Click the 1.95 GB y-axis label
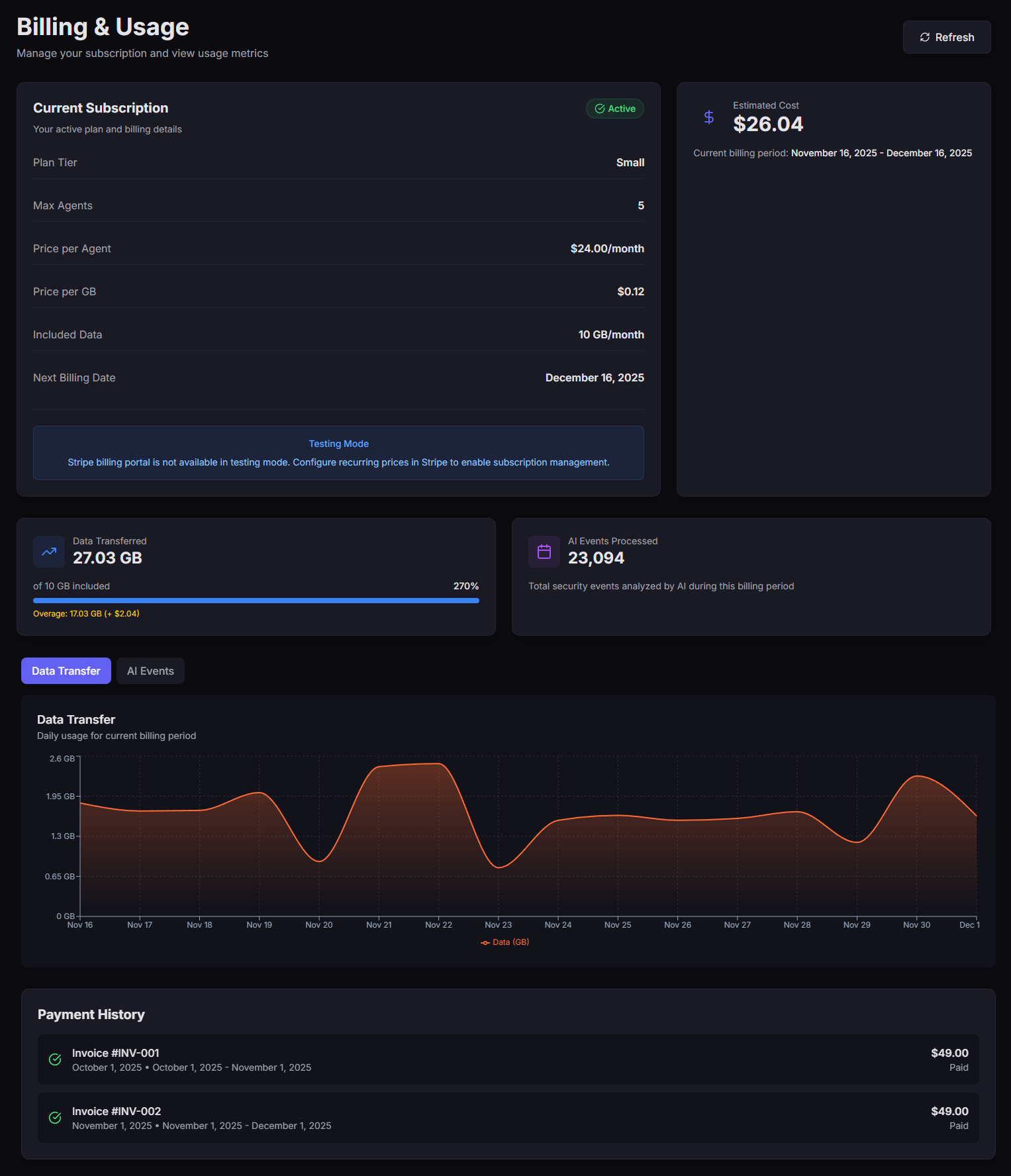Viewport: 1011px width, 1176px height. tap(60, 797)
